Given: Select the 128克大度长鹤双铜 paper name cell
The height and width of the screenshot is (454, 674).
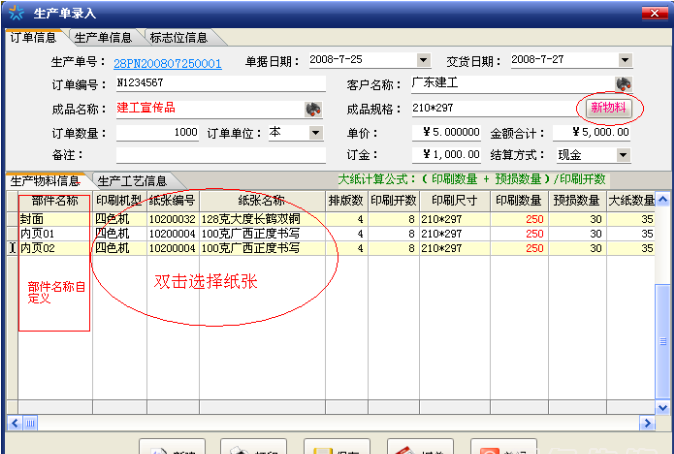Looking at the screenshot, I should (x=262, y=219).
